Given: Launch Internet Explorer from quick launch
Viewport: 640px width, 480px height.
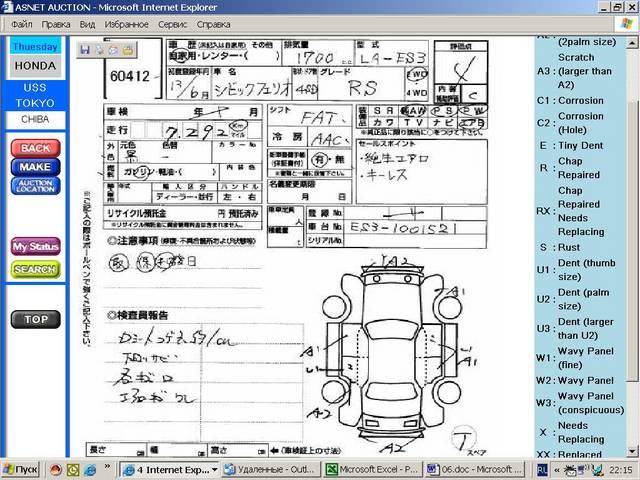Looking at the screenshot, I should click(90, 470).
